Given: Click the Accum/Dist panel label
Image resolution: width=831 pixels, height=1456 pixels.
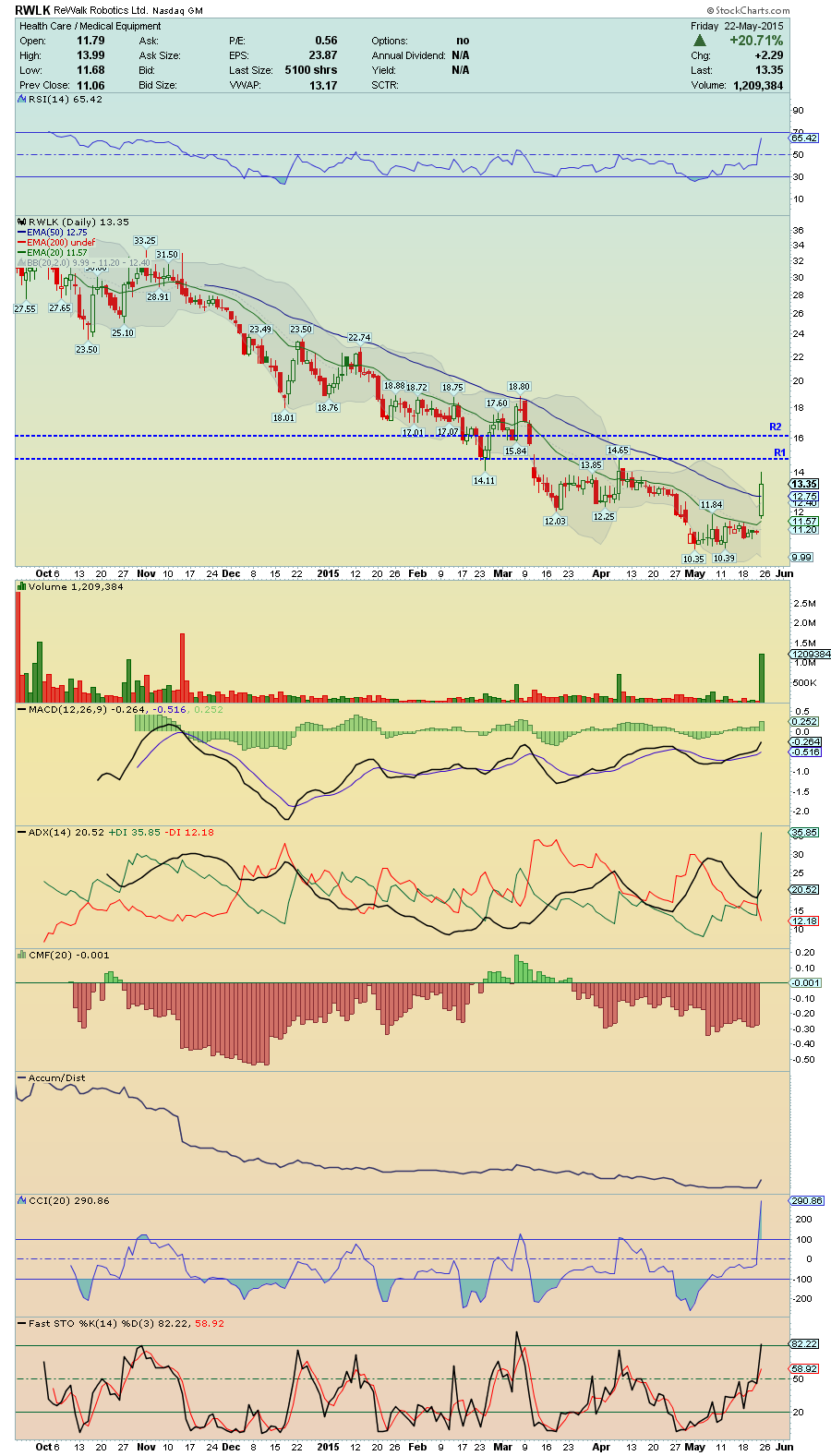Looking at the screenshot, I should [56, 1077].
